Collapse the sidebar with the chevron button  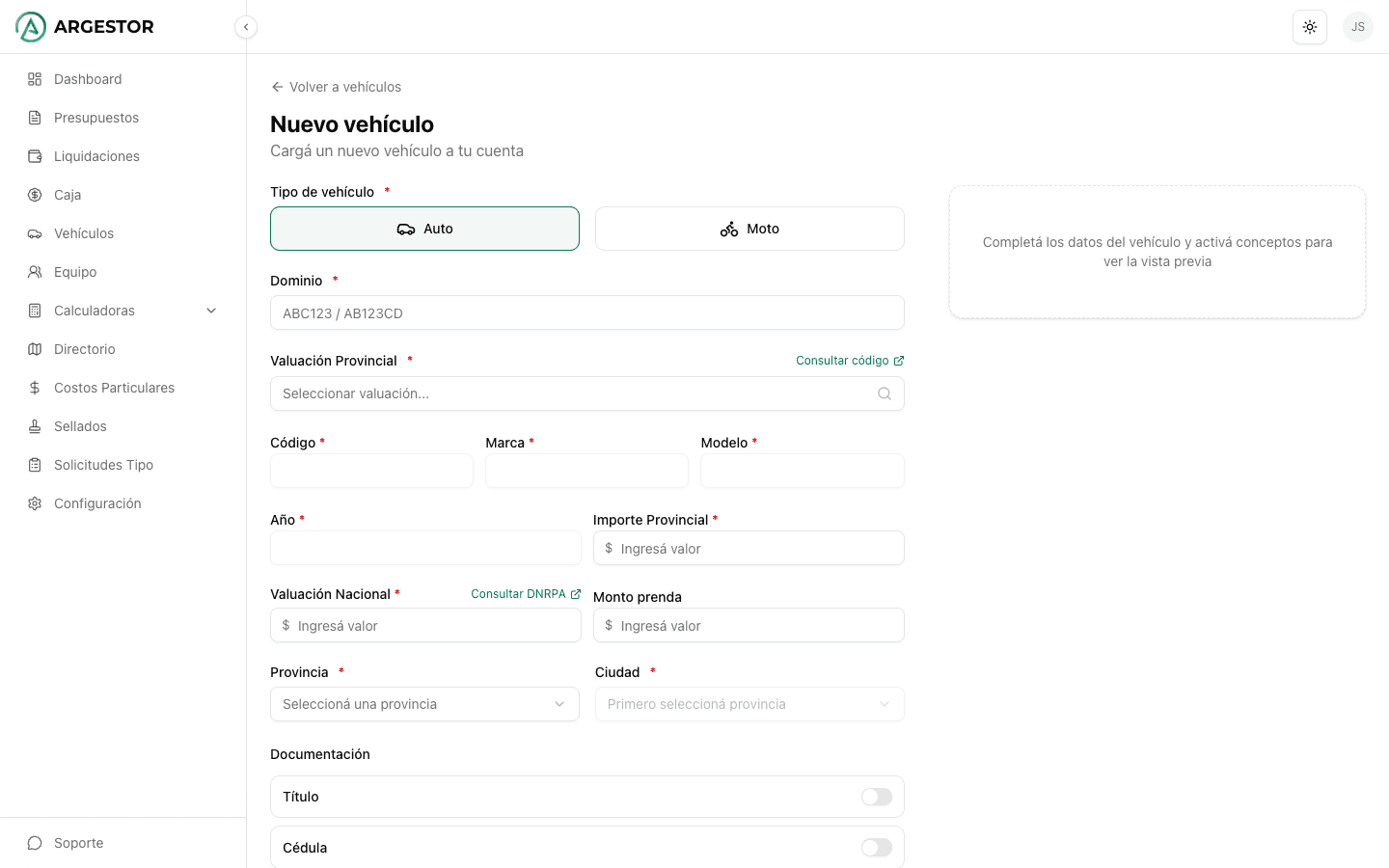tap(246, 27)
